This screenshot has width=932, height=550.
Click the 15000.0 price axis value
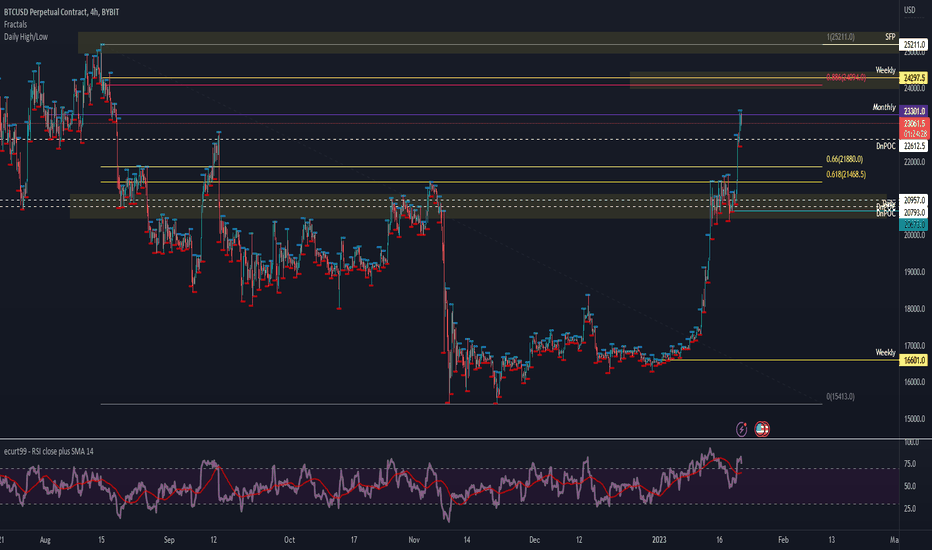pyautogui.click(x=914, y=419)
